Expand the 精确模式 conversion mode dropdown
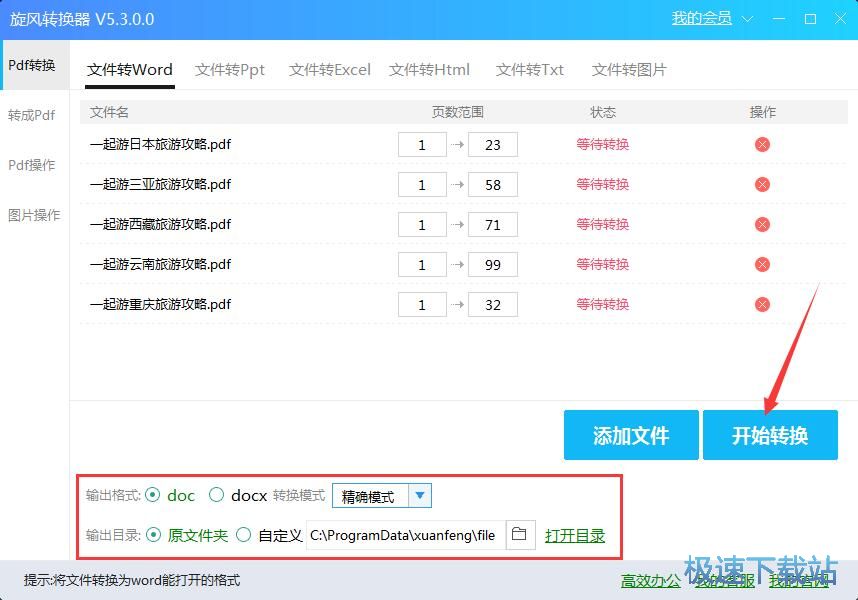The height and width of the screenshot is (600, 858). (420, 495)
